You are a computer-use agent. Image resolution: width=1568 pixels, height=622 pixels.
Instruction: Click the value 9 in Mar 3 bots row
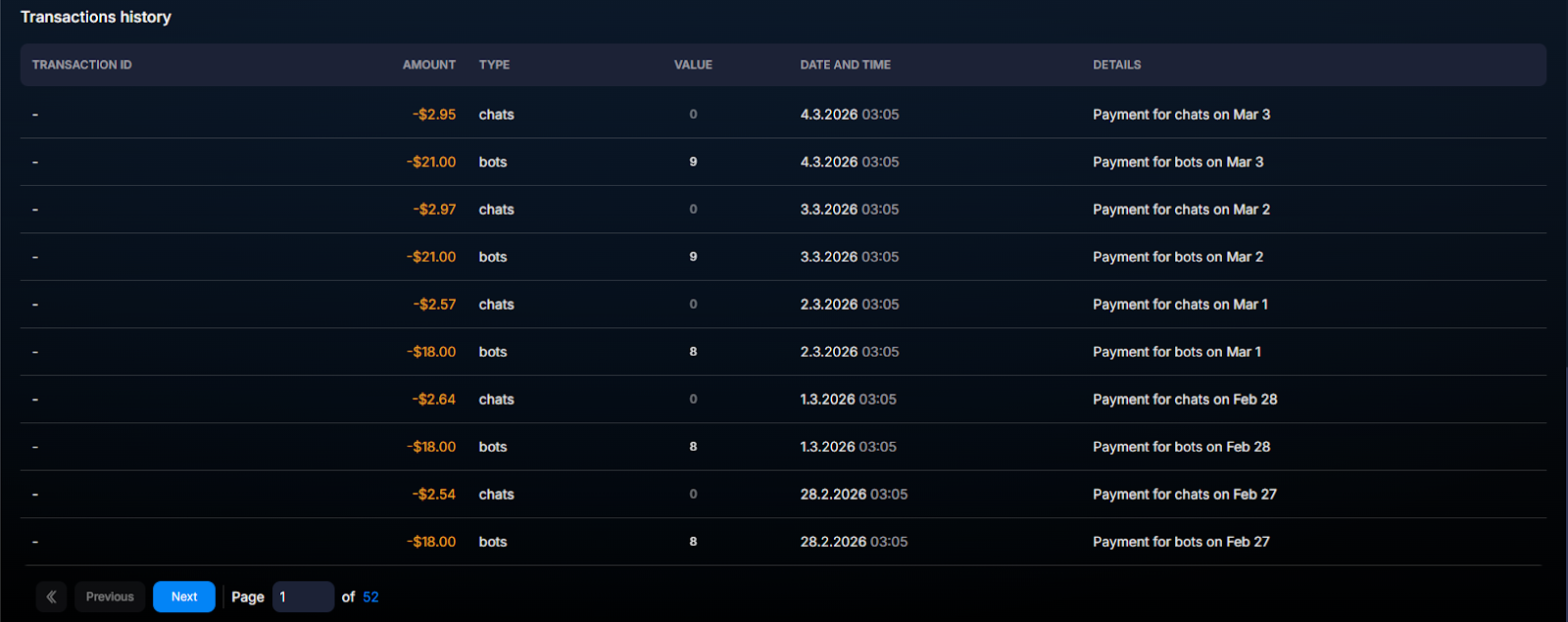pos(693,162)
